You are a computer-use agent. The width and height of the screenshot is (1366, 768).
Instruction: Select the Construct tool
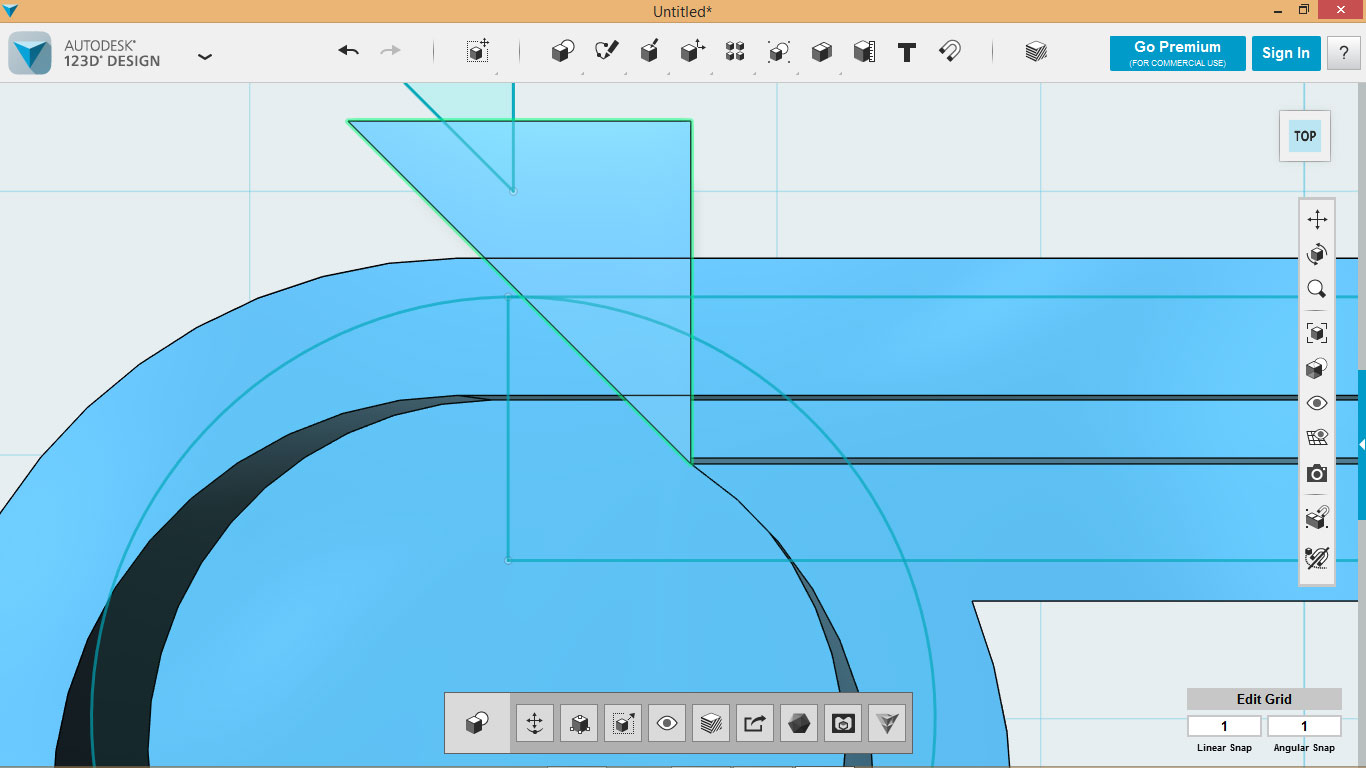click(x=649, y=51)
